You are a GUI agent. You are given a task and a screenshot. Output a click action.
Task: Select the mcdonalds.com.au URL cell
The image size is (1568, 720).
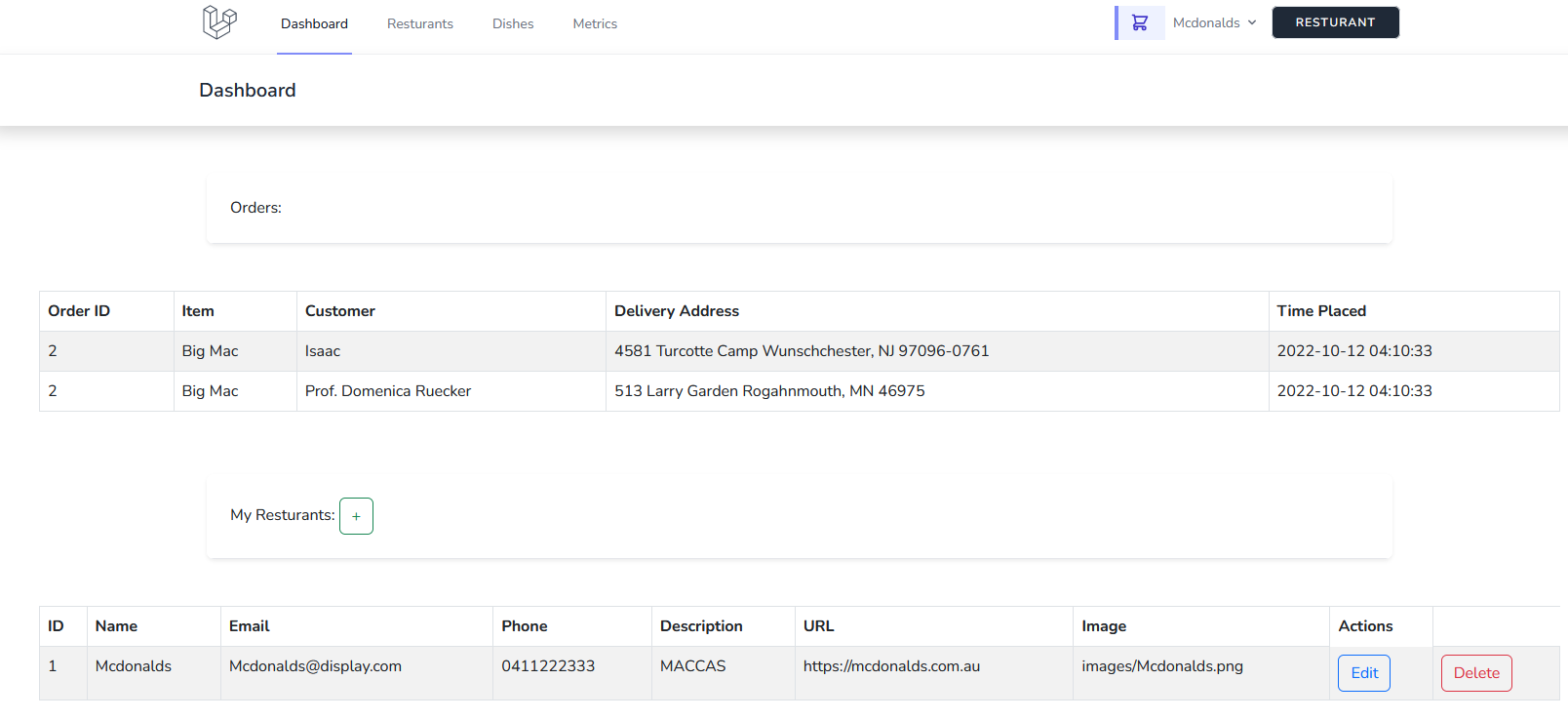point(934,673)
